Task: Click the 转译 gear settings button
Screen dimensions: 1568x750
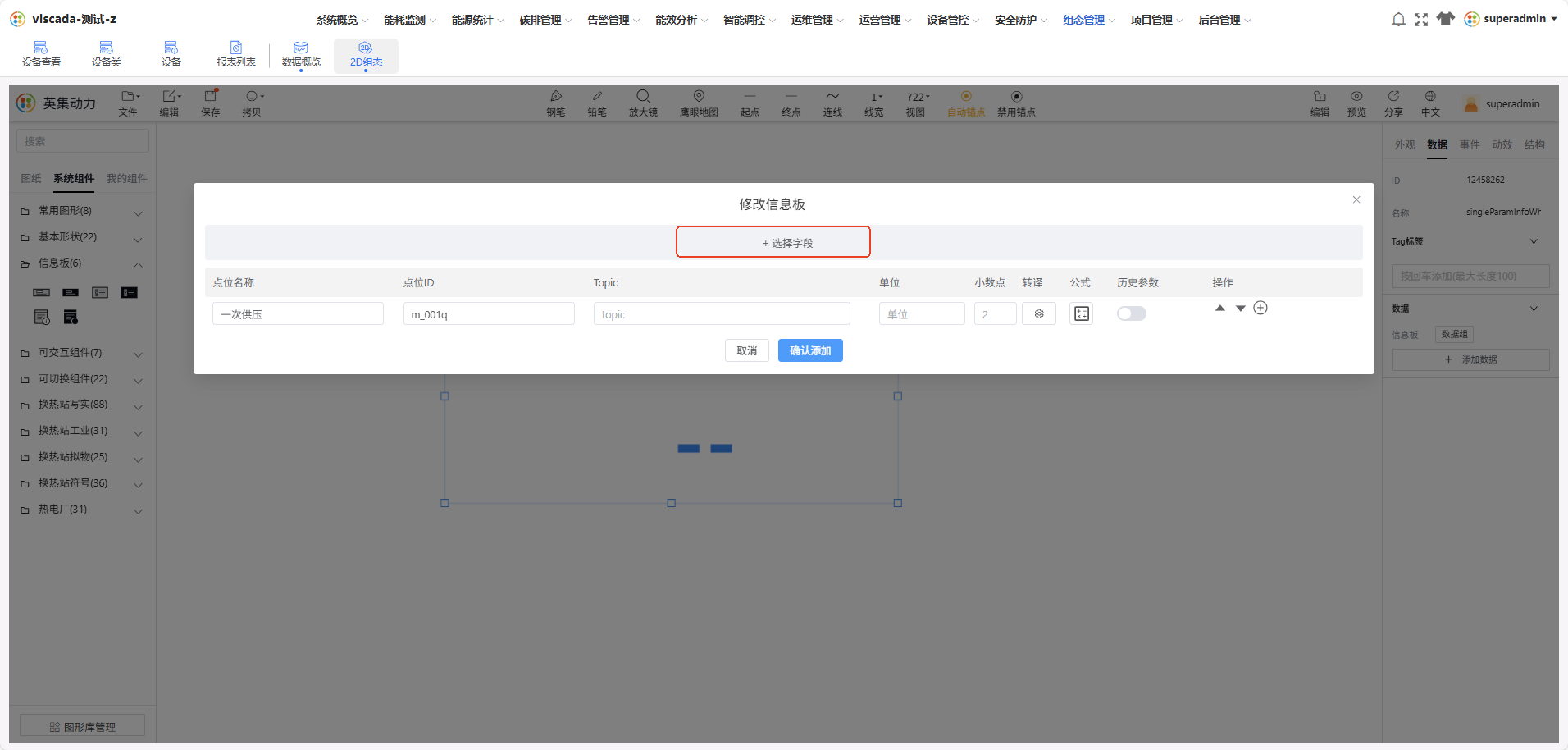Action: 1039,313
